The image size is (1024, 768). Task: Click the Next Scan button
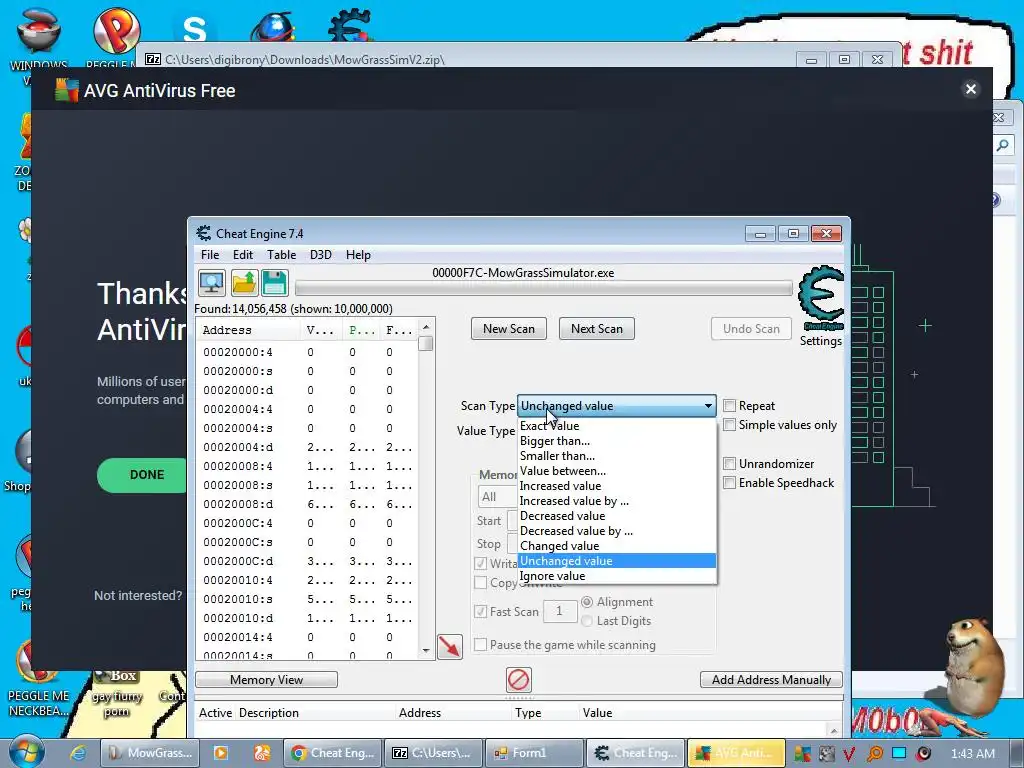[x=597, y=328]
